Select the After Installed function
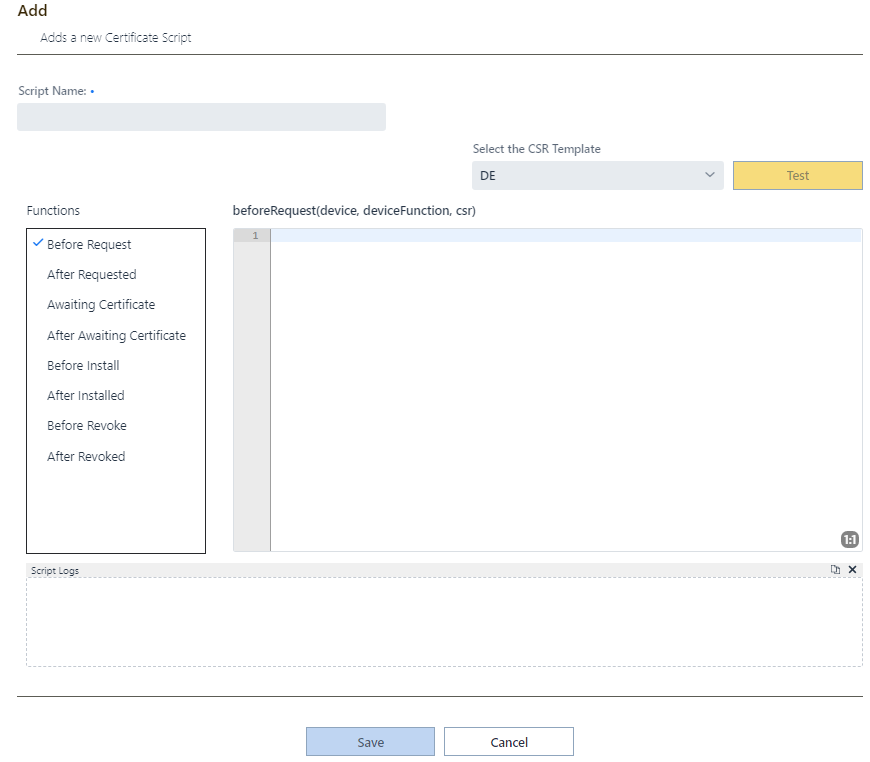 click(86, 396)
